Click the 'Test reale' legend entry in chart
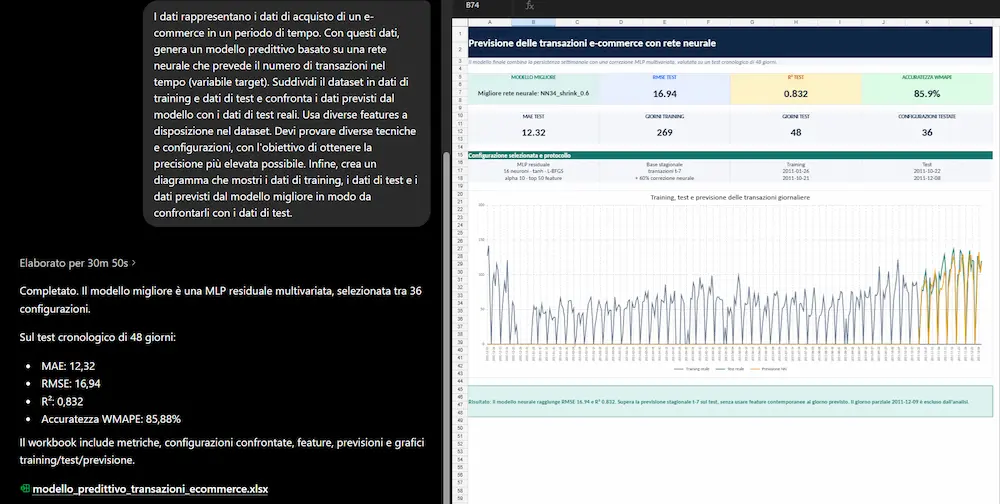The height and width of the screenshot is (504, 1000). (728, 369)
